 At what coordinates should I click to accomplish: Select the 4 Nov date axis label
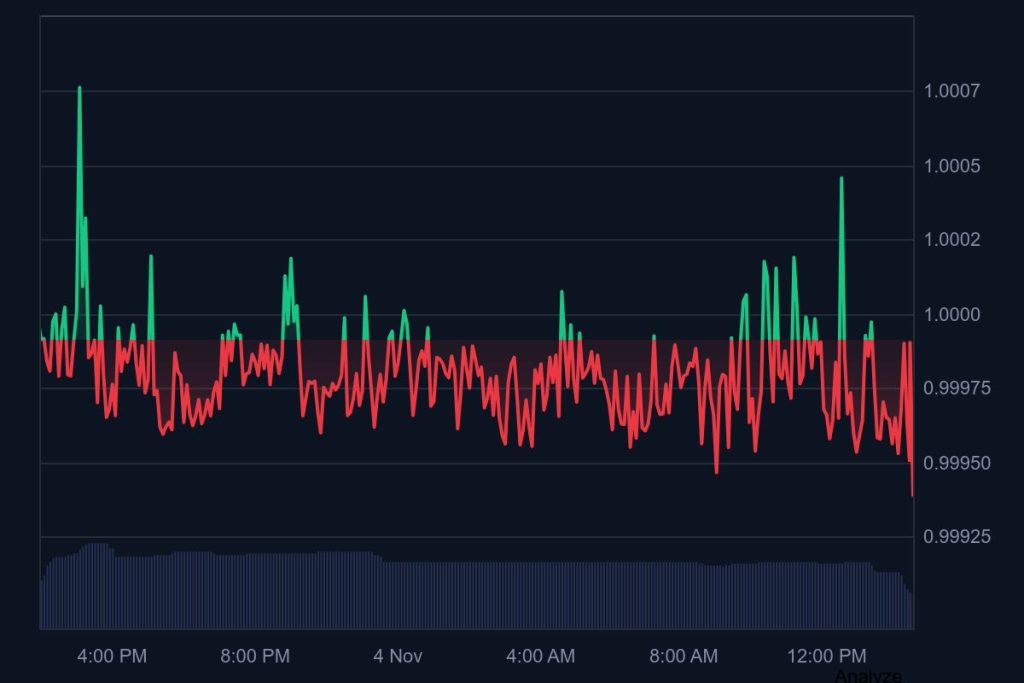click(x=398, y=657)
